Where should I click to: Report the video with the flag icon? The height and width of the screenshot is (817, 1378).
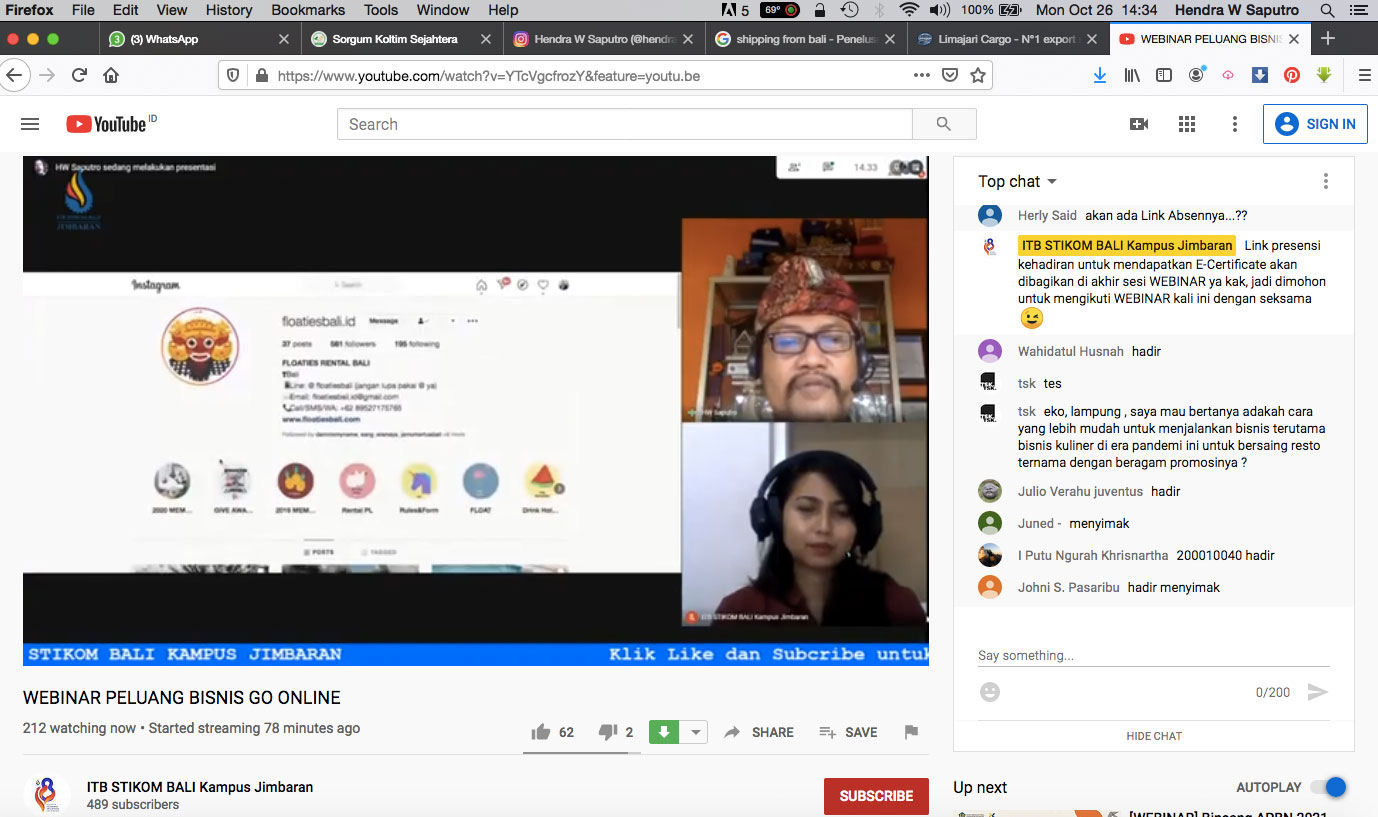pyautogui.click(x=911, y=732)
